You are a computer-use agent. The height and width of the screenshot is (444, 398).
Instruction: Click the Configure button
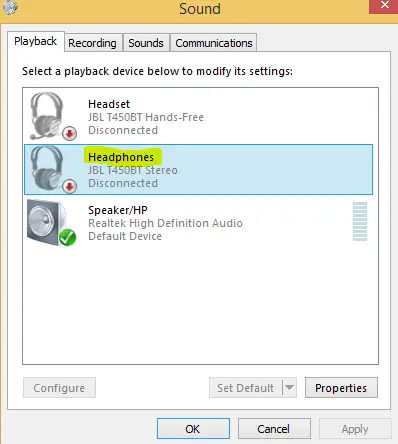[59, 388]
